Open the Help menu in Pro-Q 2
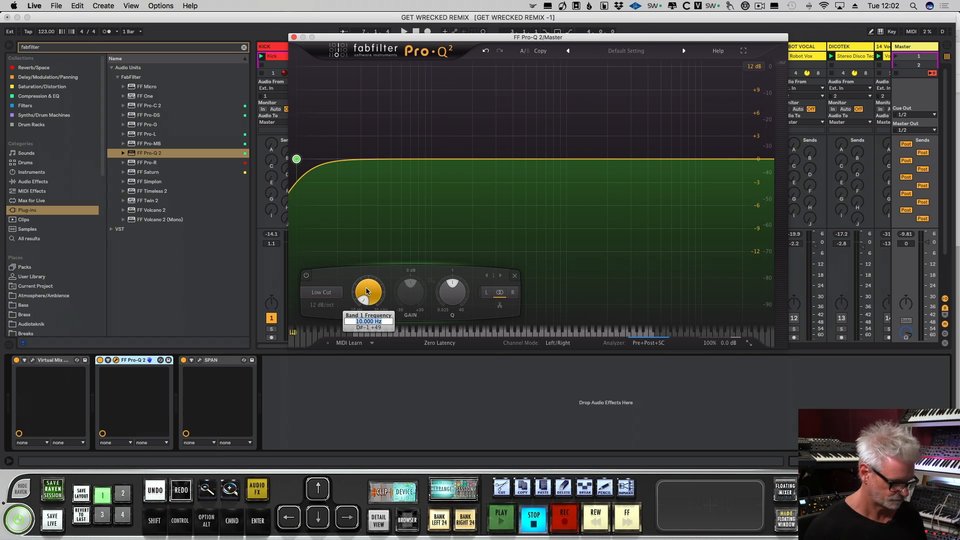This screenshot has height=540, width=960. pos(718,51)
